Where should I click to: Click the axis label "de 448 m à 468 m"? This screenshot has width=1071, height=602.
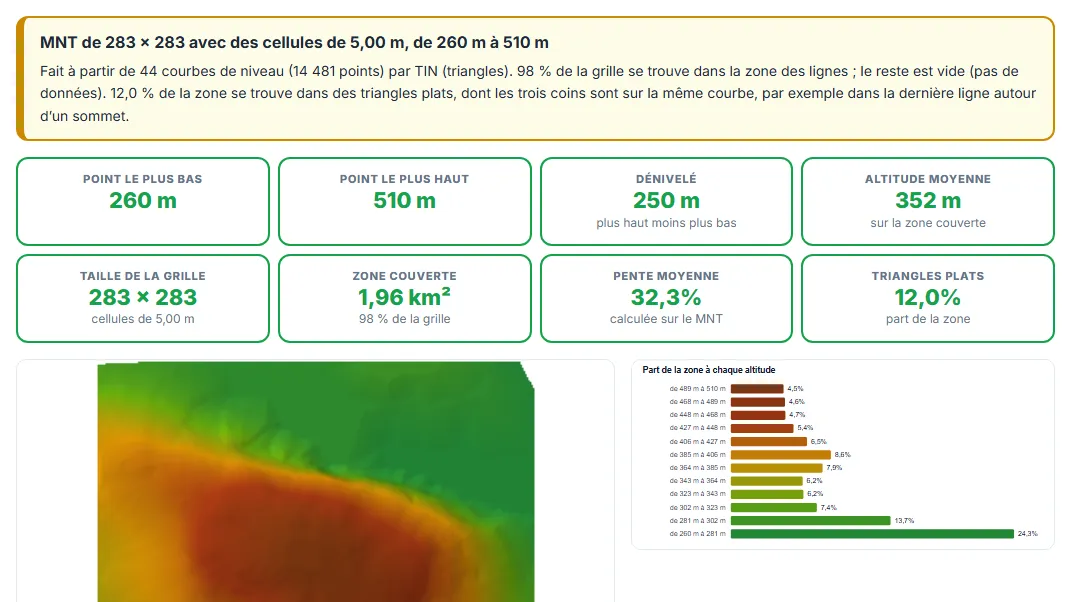point(697,415)
